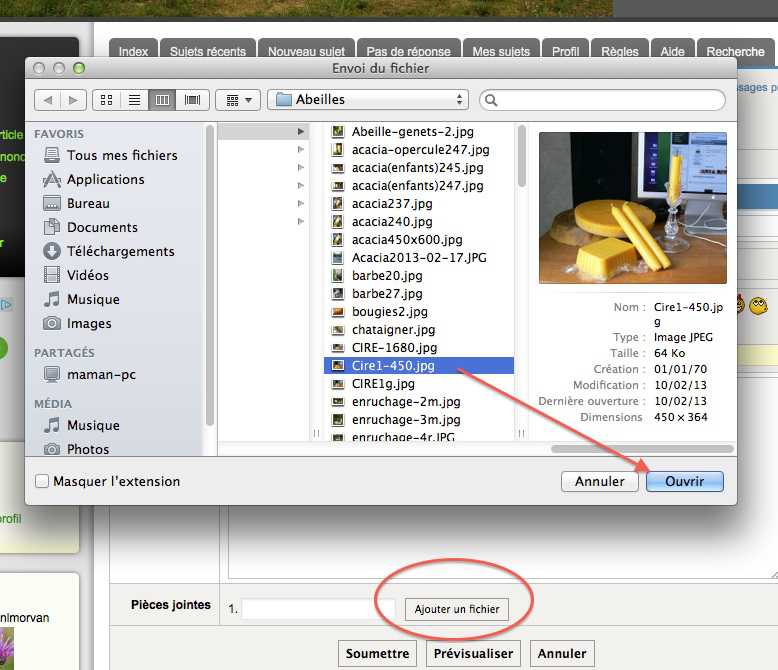Select the file chataigner.jpg
This screenshot has width=778, height=670.
(393, 329)
